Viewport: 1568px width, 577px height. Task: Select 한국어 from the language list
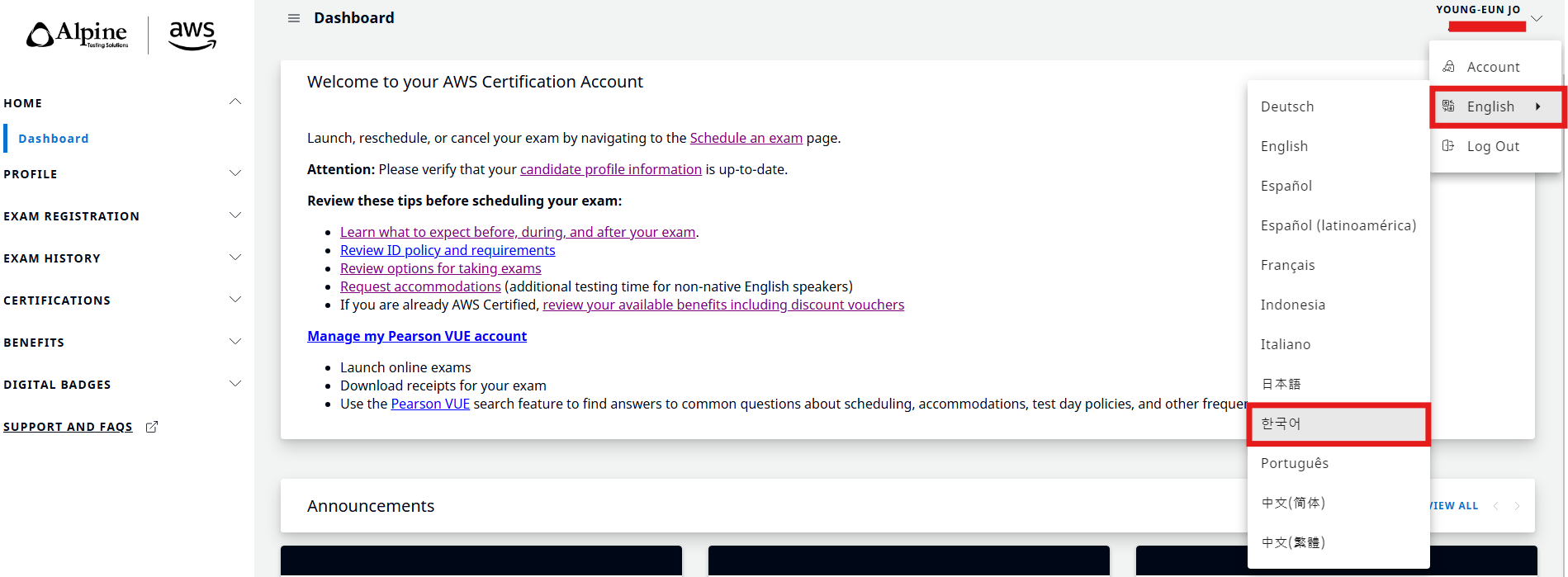click(x=1281, y=423)
